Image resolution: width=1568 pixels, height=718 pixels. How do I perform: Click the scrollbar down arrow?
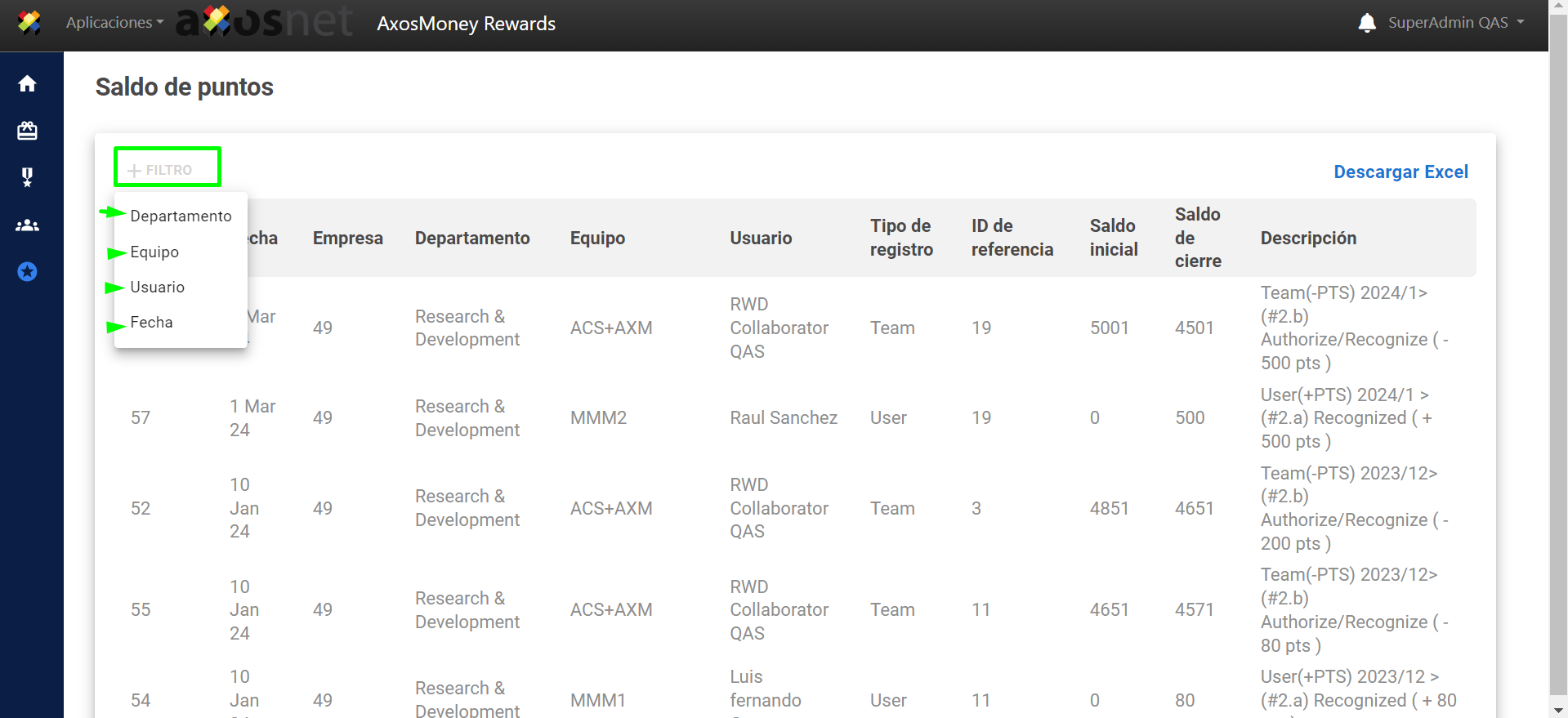pos(1558,710)
